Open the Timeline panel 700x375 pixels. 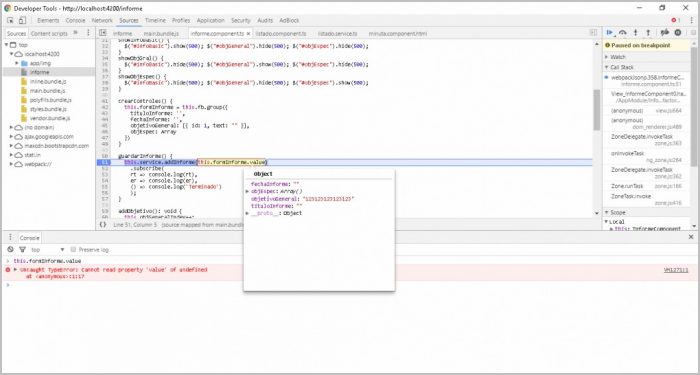point(155,21)
